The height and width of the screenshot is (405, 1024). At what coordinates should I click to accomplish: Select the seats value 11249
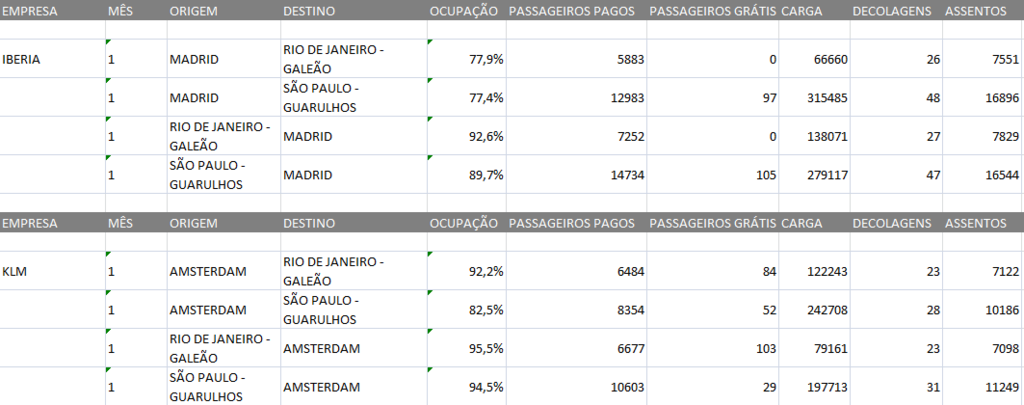pyautogui.click(x=983, y=387)
